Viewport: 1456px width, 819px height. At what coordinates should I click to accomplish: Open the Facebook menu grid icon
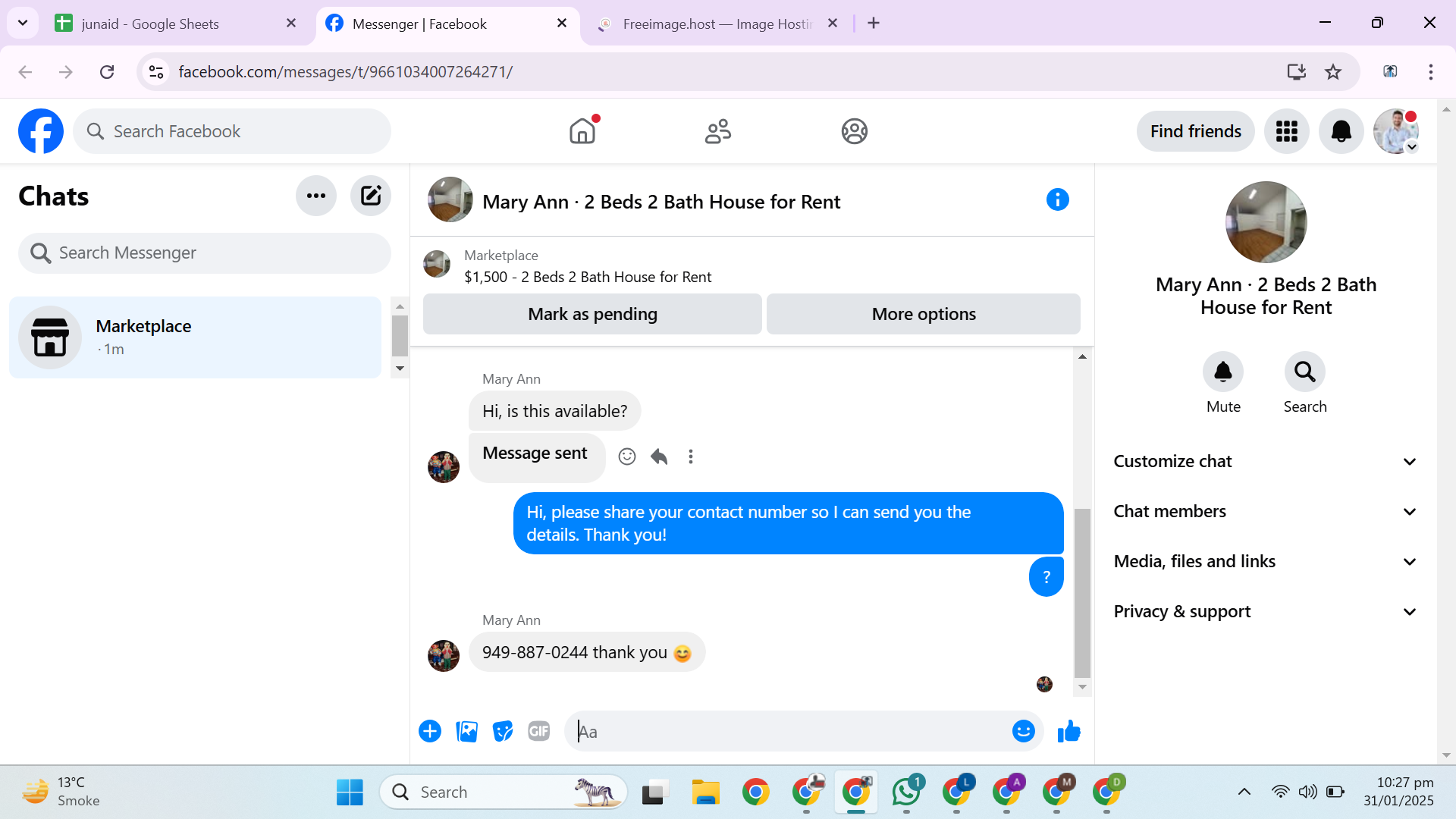pyautogui.click(x=1287, y=131)
